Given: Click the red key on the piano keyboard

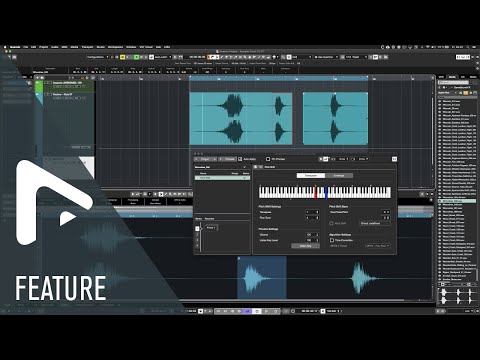Looking at the screenshot, I should tap(315, 192).
